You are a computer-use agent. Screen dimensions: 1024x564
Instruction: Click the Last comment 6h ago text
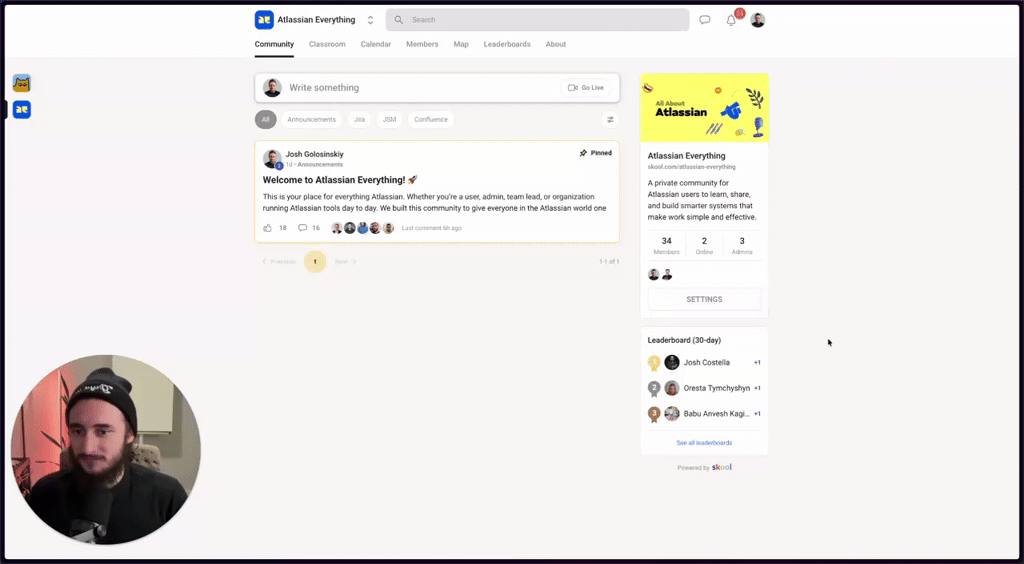tap(432, 228)
